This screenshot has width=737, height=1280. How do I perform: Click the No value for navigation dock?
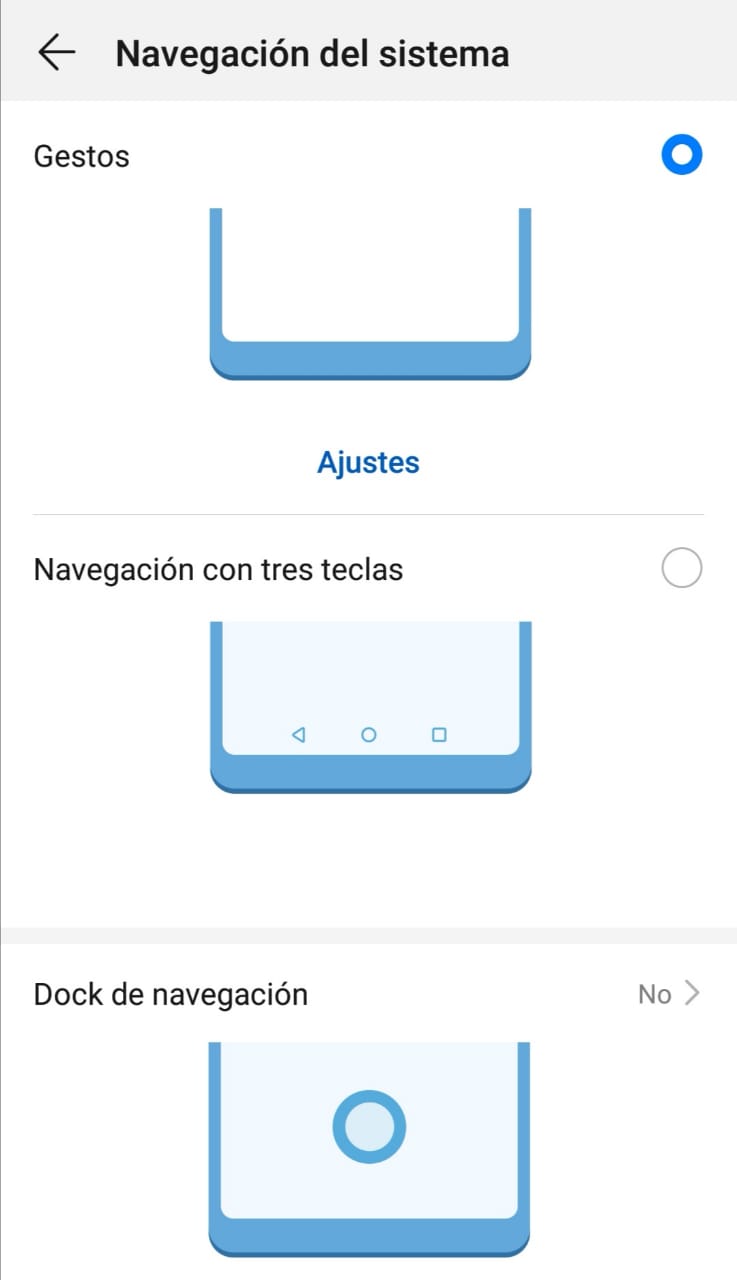tap(655, 994)
